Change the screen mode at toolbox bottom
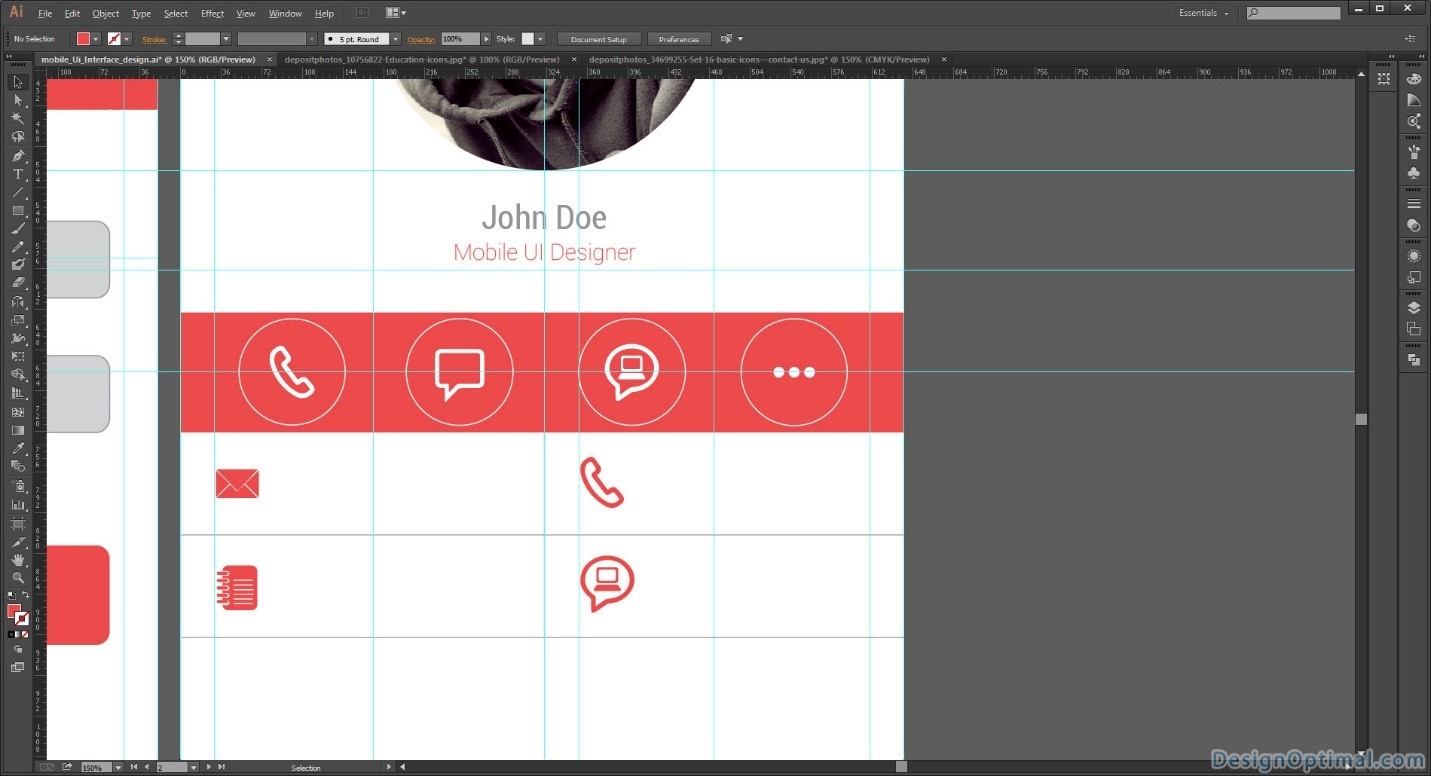 (x=17, y=667)
